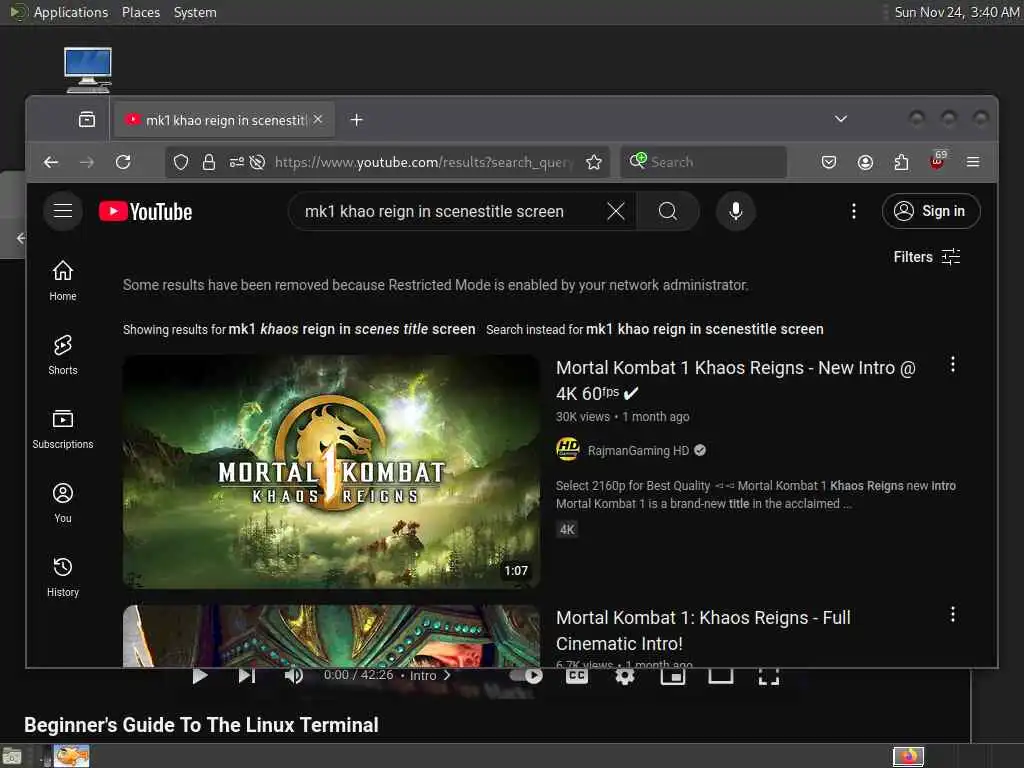Expand the Intro chapter chevron in background player
This screenshot has width=1024, height=768.
[x=447, y=675]
